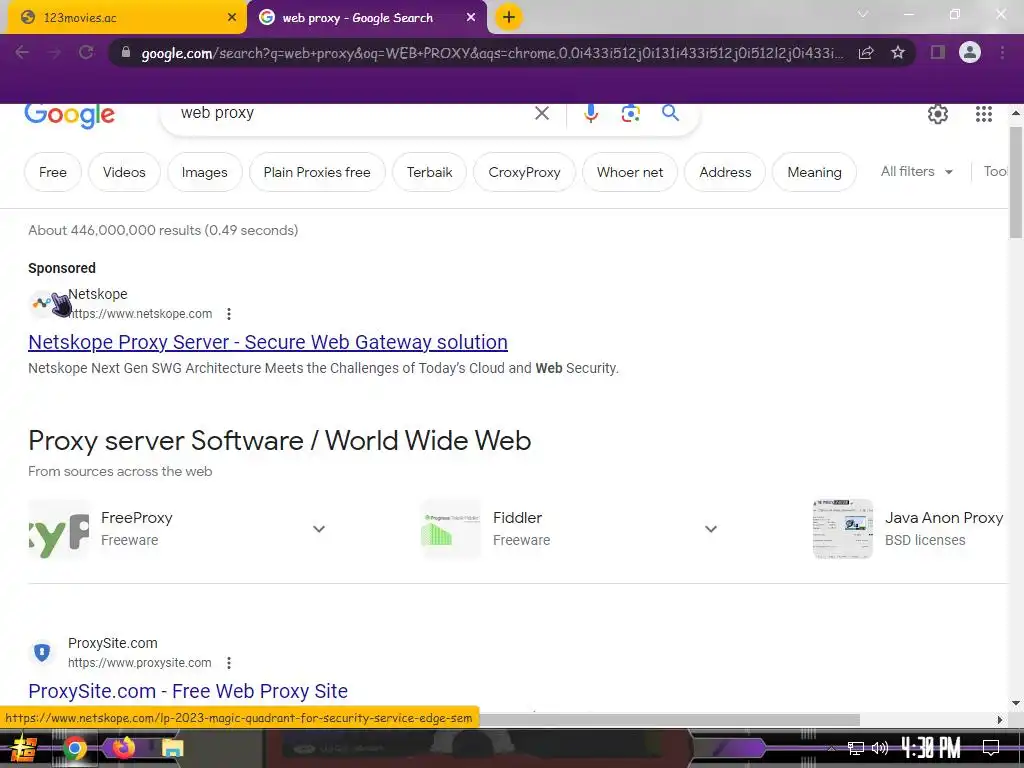Image resolution: width=1024 pixels, height=768 pixels.
Task: Close the 123movies.ac tab
Action: pos(232,18)
